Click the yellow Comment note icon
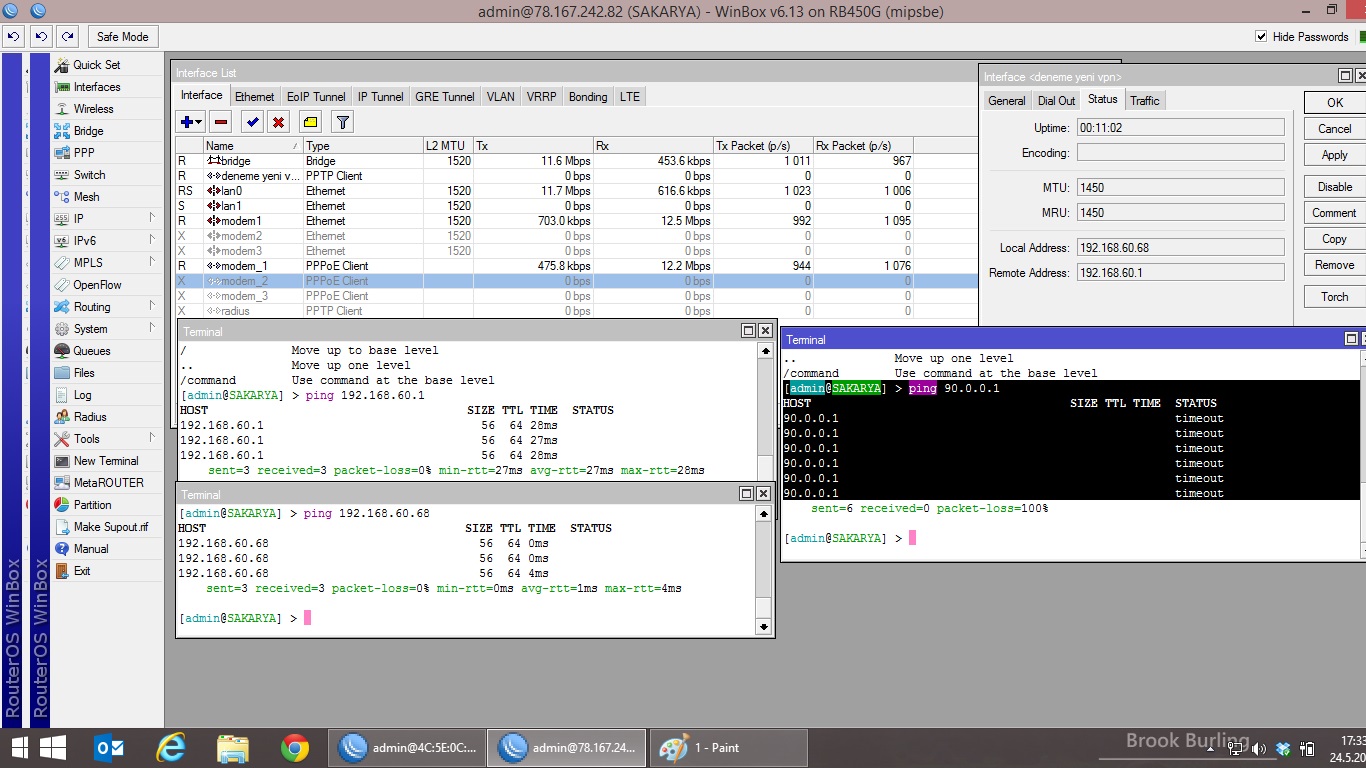The image size is (1366, 771). coord(310,122)
